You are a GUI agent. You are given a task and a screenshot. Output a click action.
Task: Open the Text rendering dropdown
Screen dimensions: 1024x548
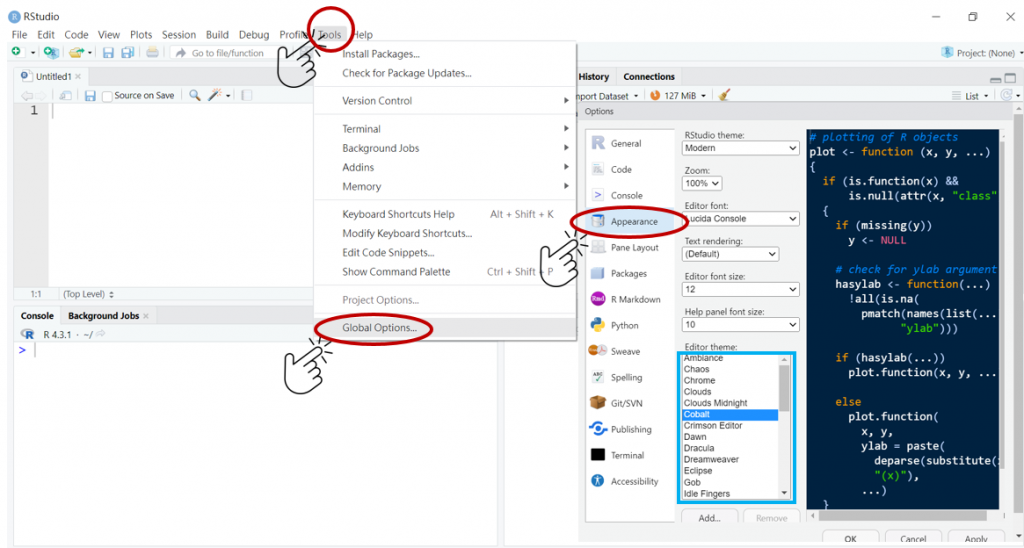730,254
